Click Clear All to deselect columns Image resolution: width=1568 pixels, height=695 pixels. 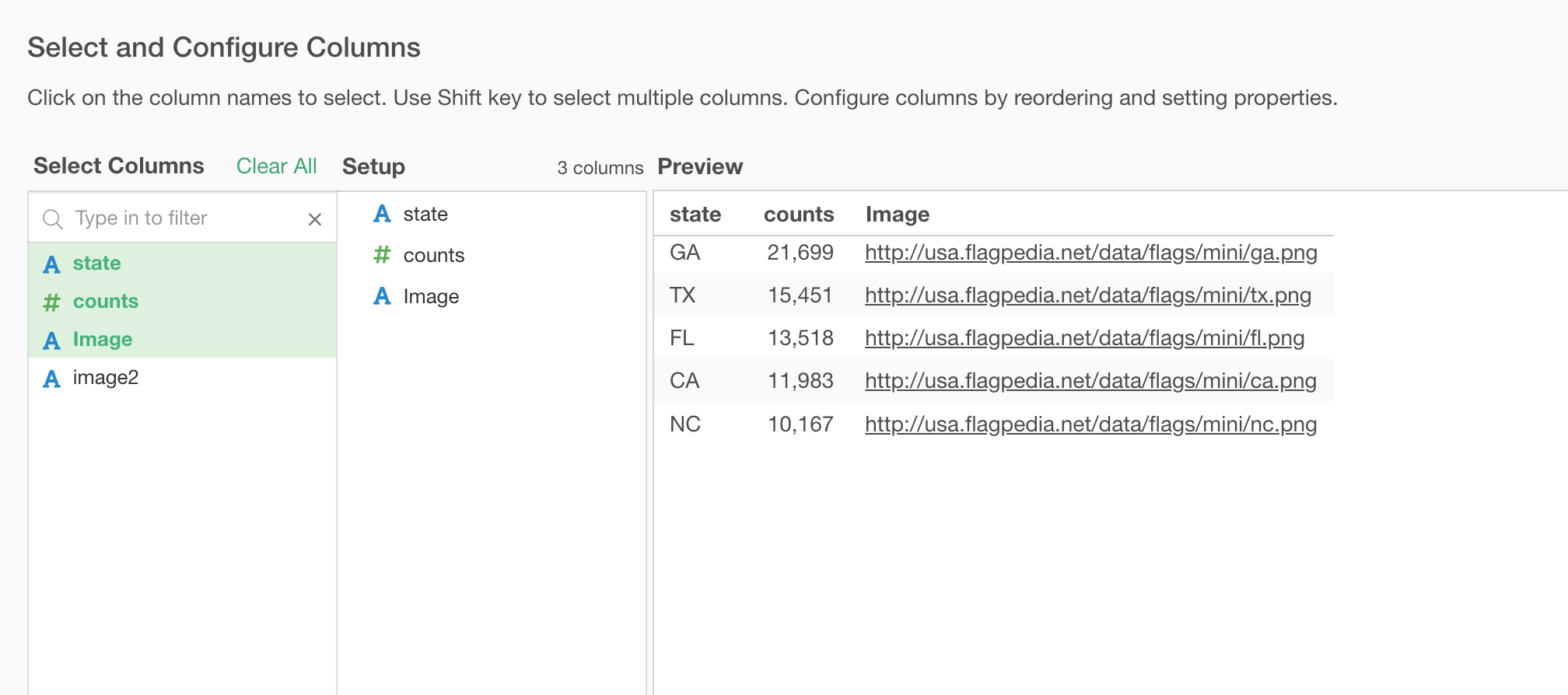pyautogui.click(x=276, y=166)
